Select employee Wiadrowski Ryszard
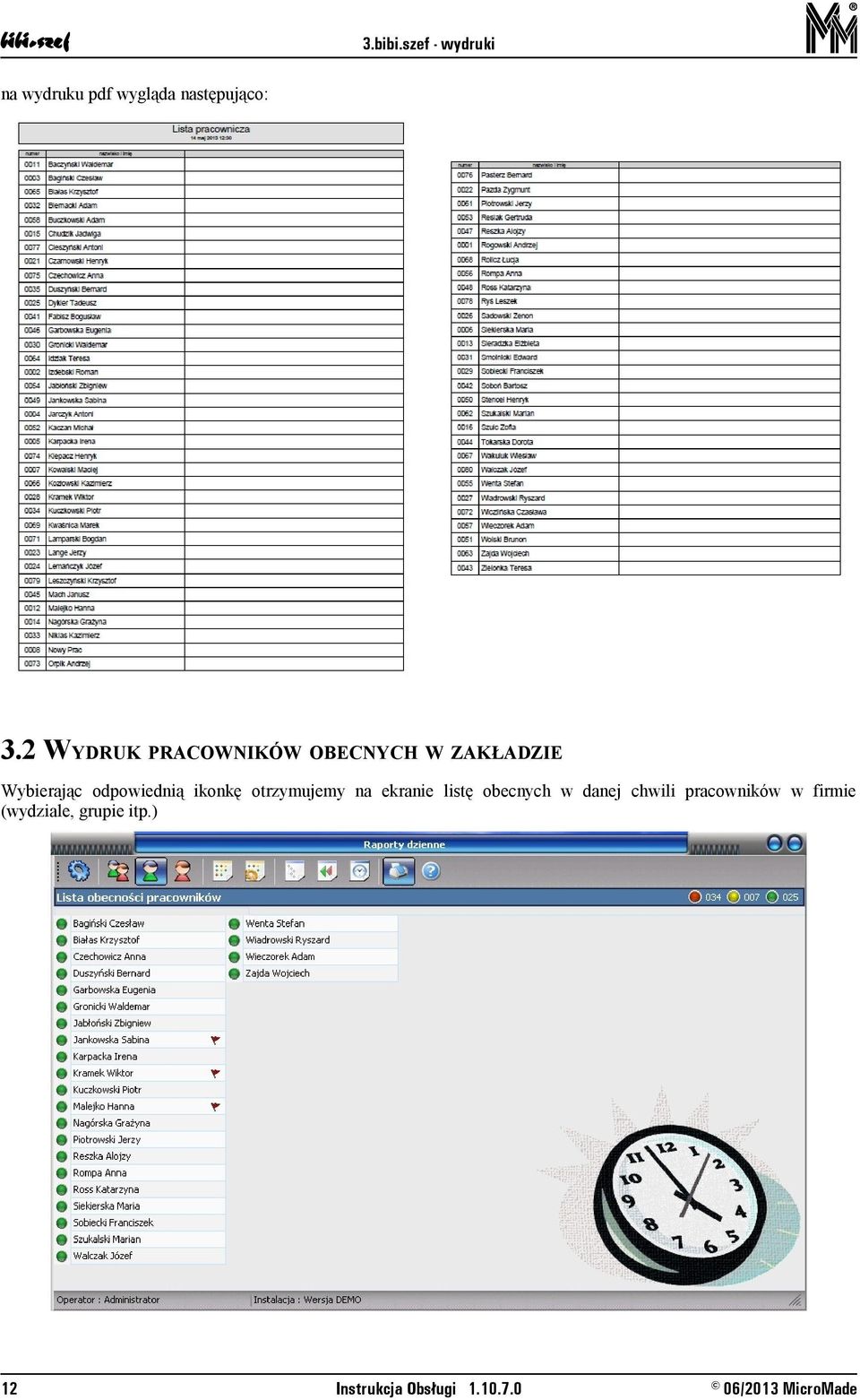Image resolution: width=860 pixels, height=1400 pixels. point(288,940)
